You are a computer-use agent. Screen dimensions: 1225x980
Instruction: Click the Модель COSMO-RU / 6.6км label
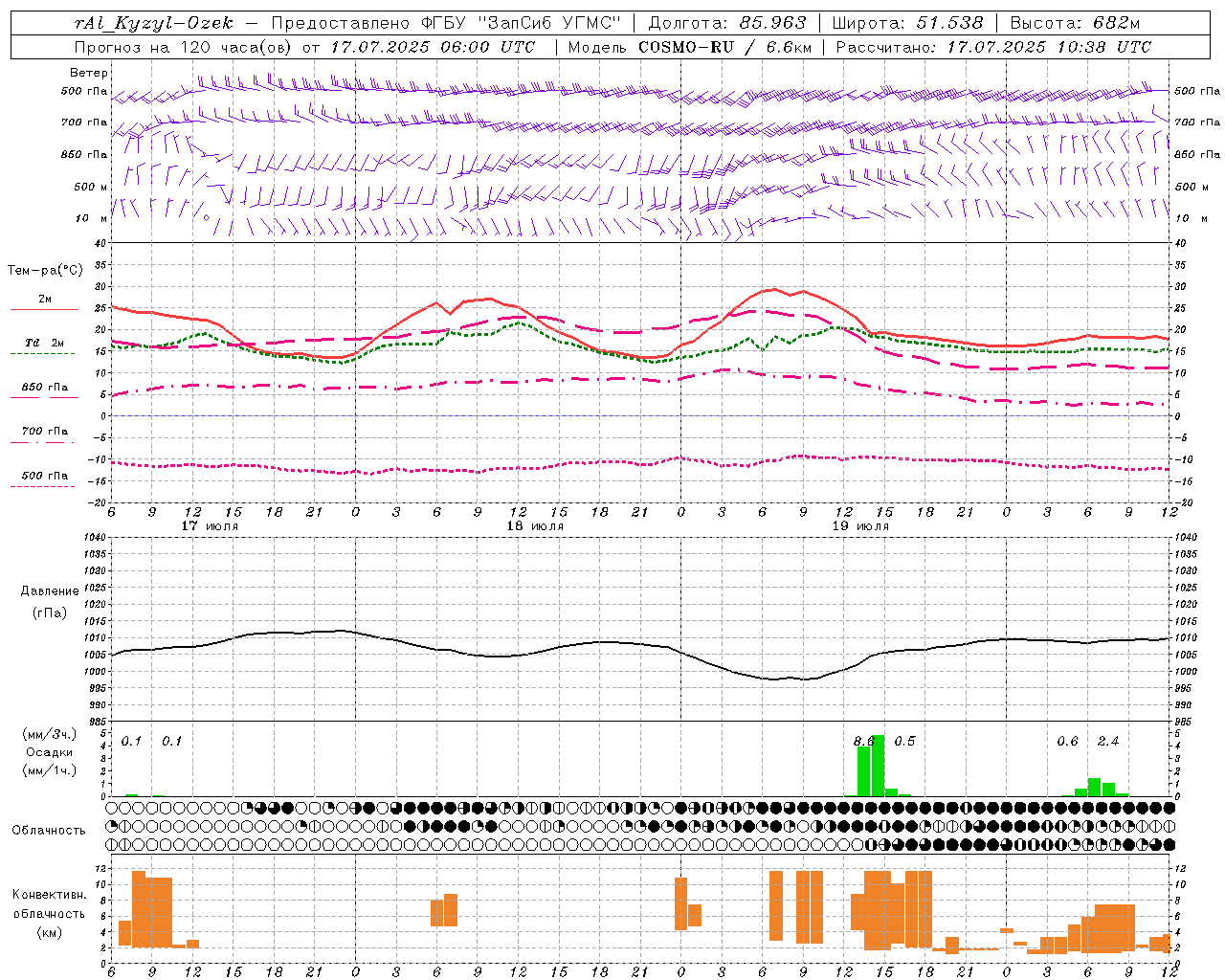(x=689, y=47)
